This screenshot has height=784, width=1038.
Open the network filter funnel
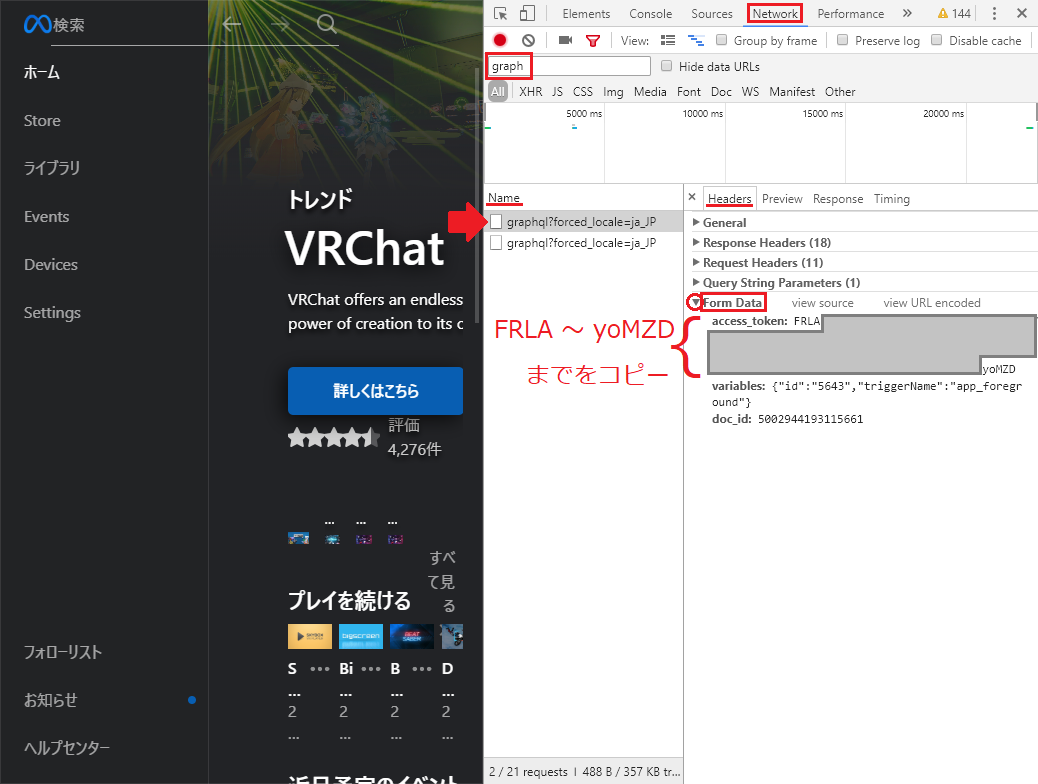[x=592, y=40]
